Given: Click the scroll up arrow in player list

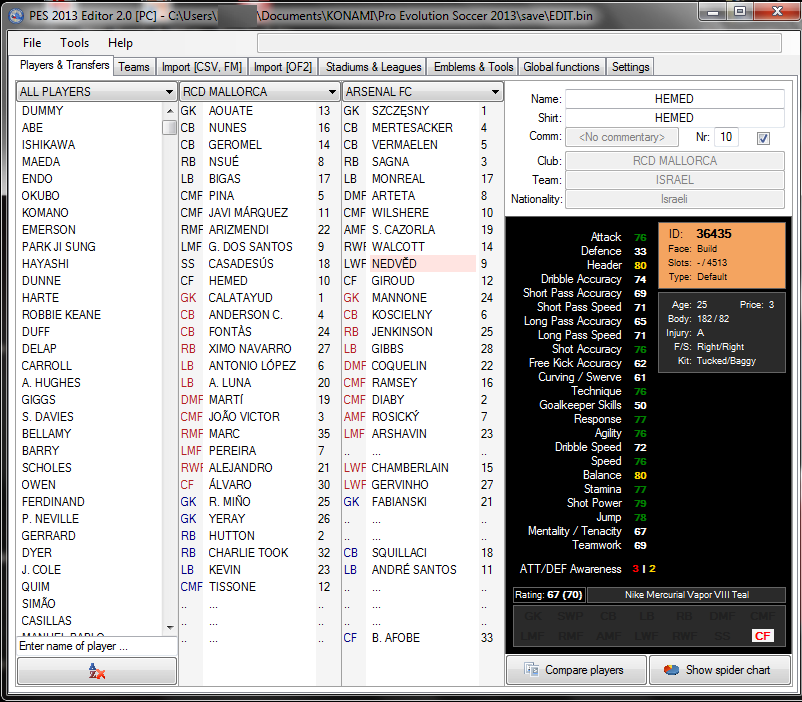Looking at the screenshot, I should (170, 111).
